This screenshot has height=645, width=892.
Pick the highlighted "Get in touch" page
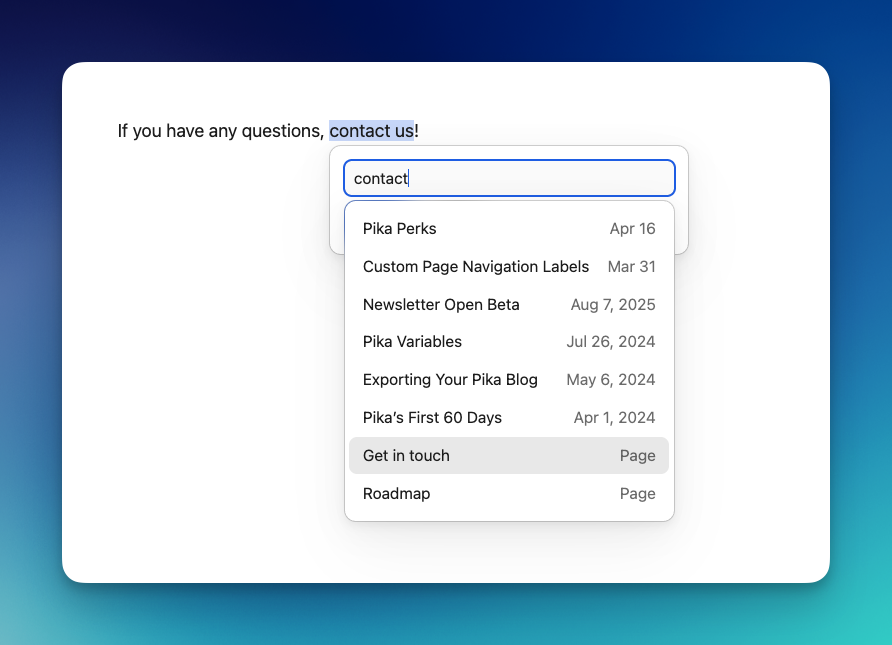405,455
